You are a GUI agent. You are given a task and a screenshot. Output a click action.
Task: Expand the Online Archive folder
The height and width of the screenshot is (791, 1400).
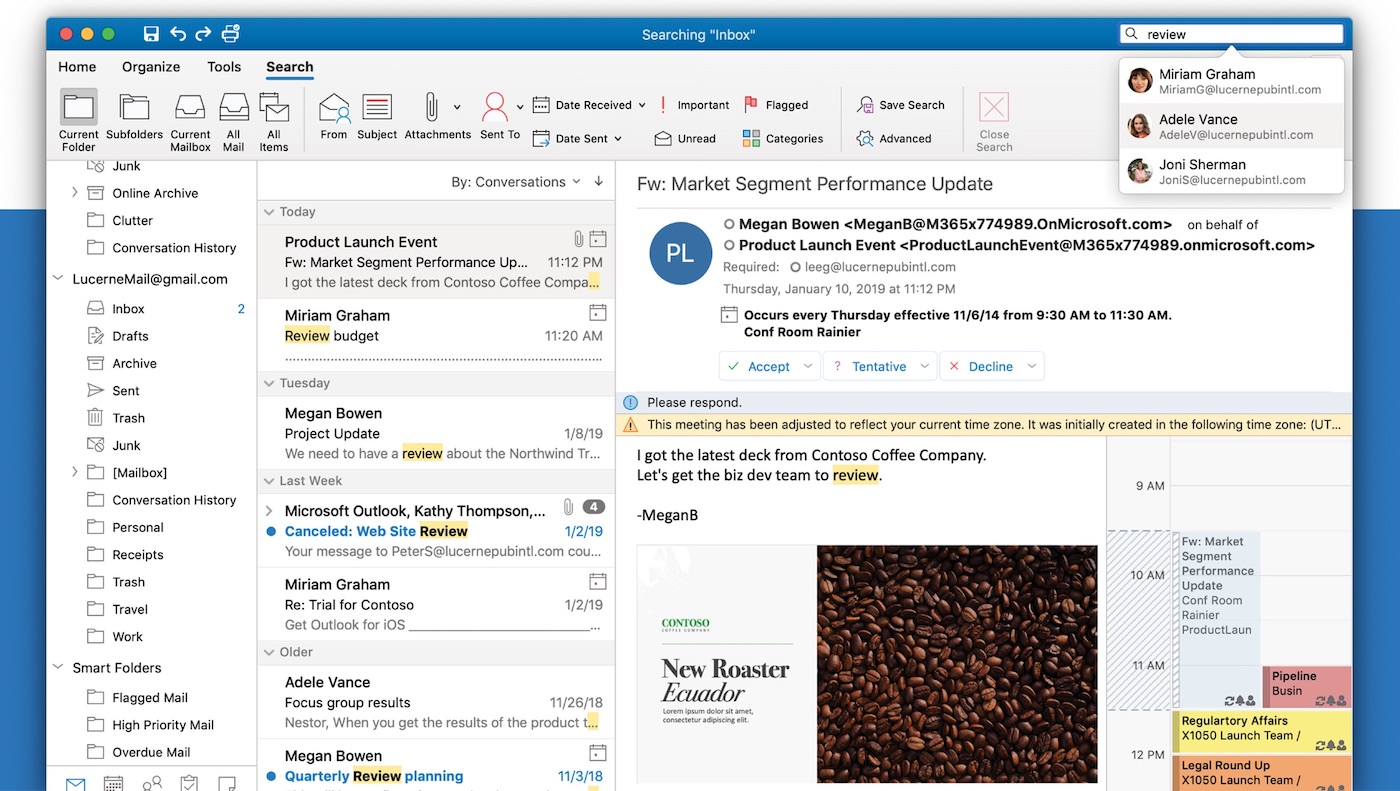(x=75, y=193)
